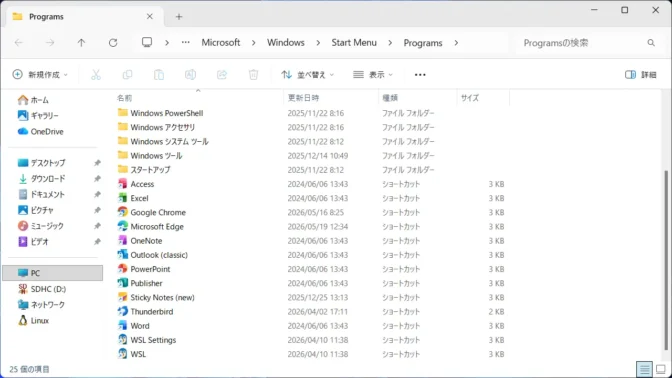This screenshot has height=378, width=672.
Task: Navigate to Microsoft in breadcrumb
Action: point(221,43)
